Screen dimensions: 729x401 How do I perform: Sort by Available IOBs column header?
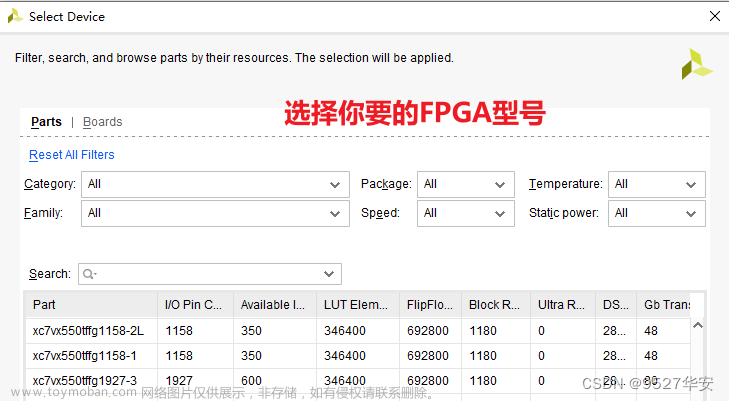[275, 305]
